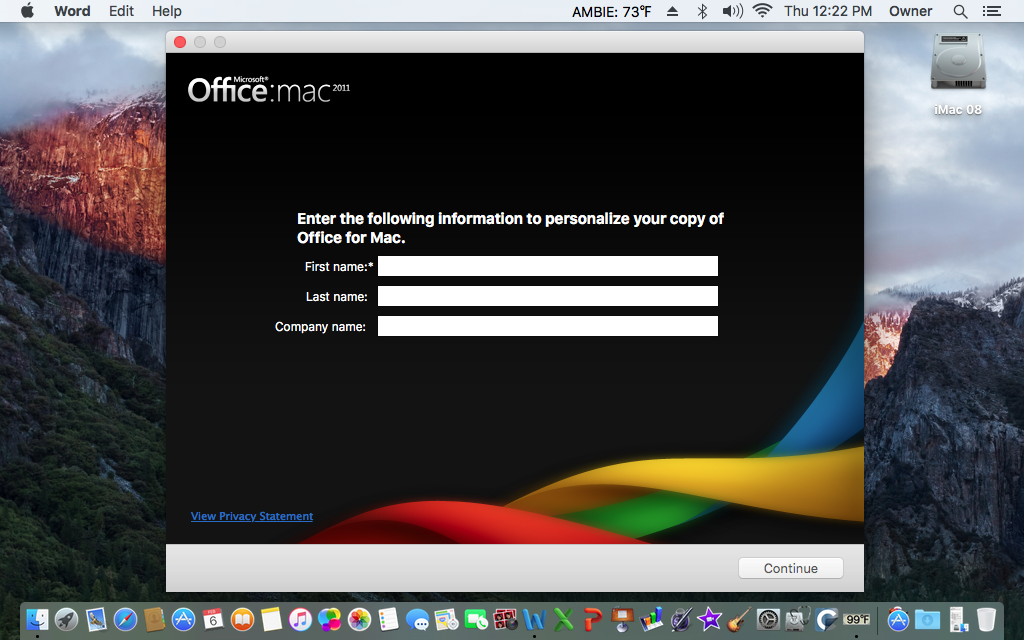Open Numbers from the Dock

point(651,618)
